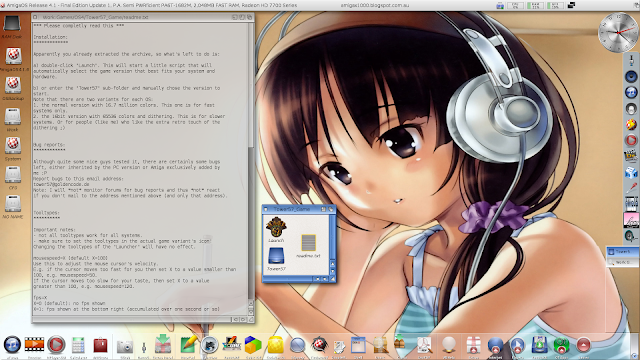Open the System drive desktop icon
The height and width of the screenshot is (360, 640).
coord(13,145)
